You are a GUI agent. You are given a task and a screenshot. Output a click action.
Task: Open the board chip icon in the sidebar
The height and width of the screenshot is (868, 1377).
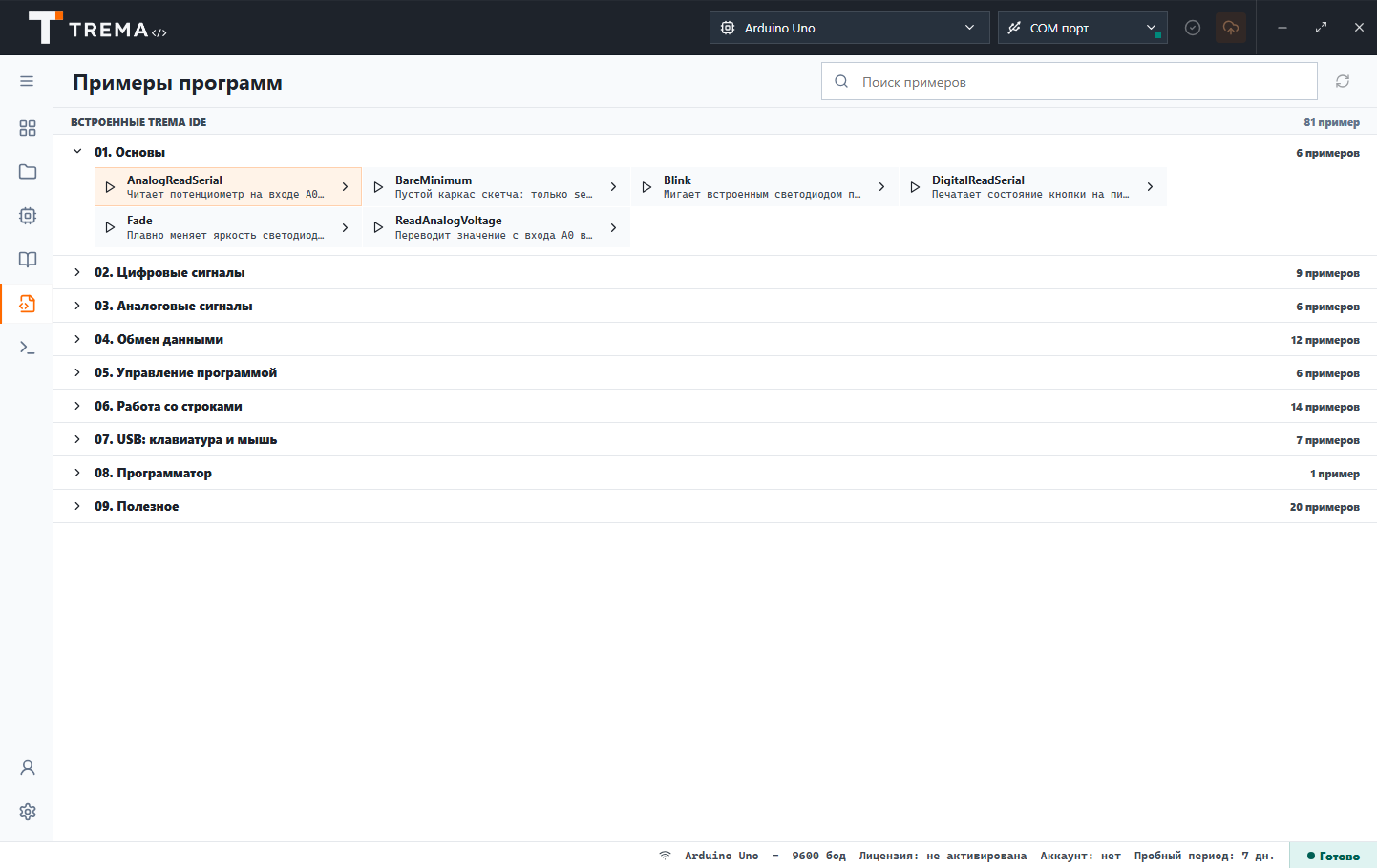(28, 216)
